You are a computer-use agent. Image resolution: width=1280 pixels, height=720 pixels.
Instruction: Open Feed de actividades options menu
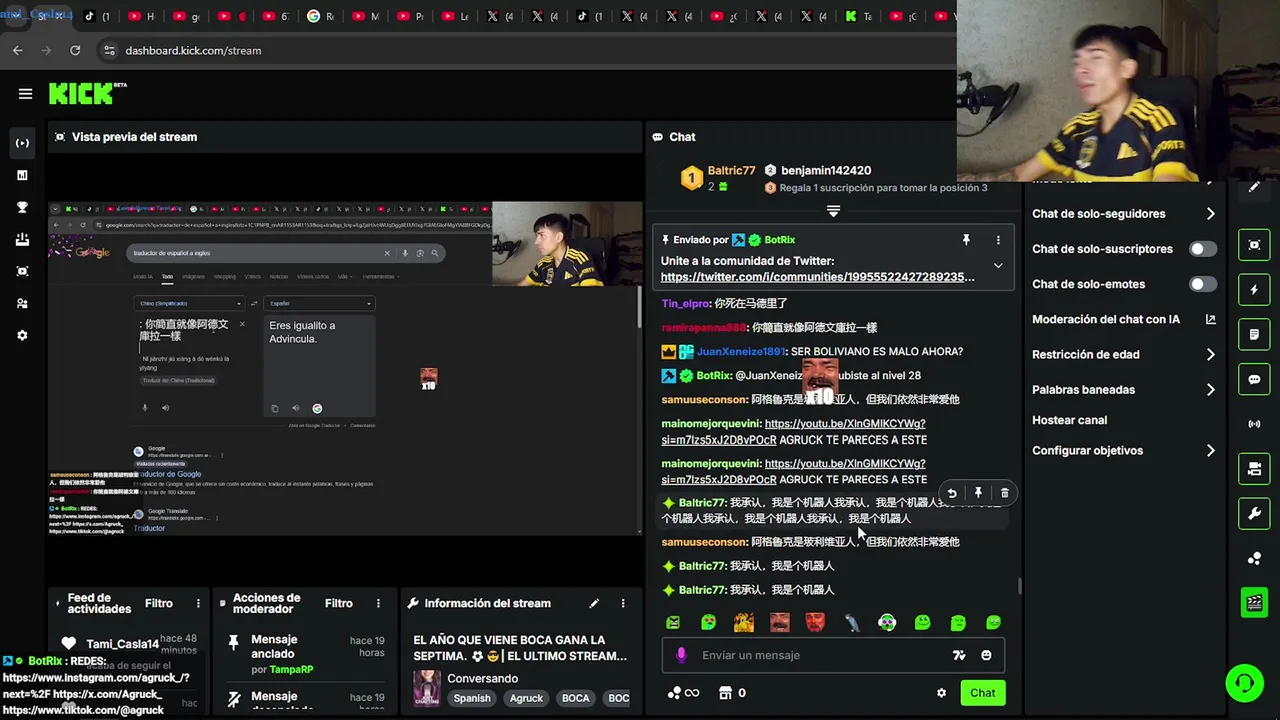[x=198, y=603]
